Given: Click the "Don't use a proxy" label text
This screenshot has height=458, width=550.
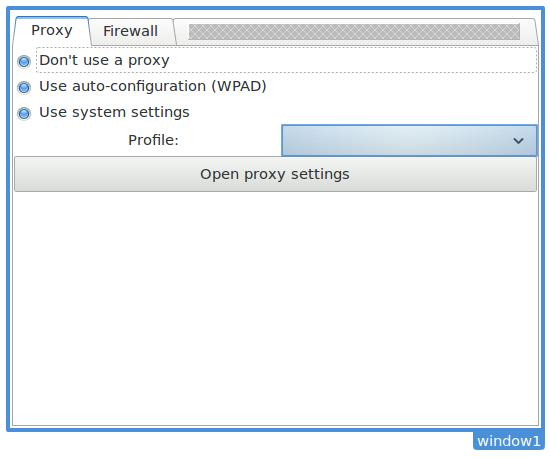Looking at the screenshot, I should pyautogui.click(x=104, y=60).
